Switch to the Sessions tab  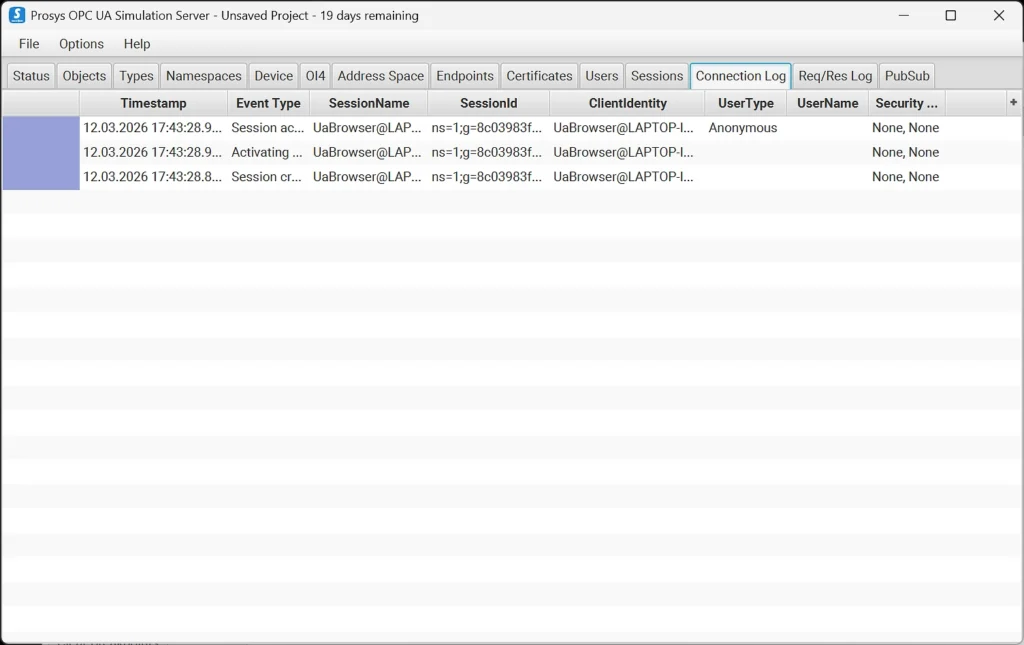657,76
